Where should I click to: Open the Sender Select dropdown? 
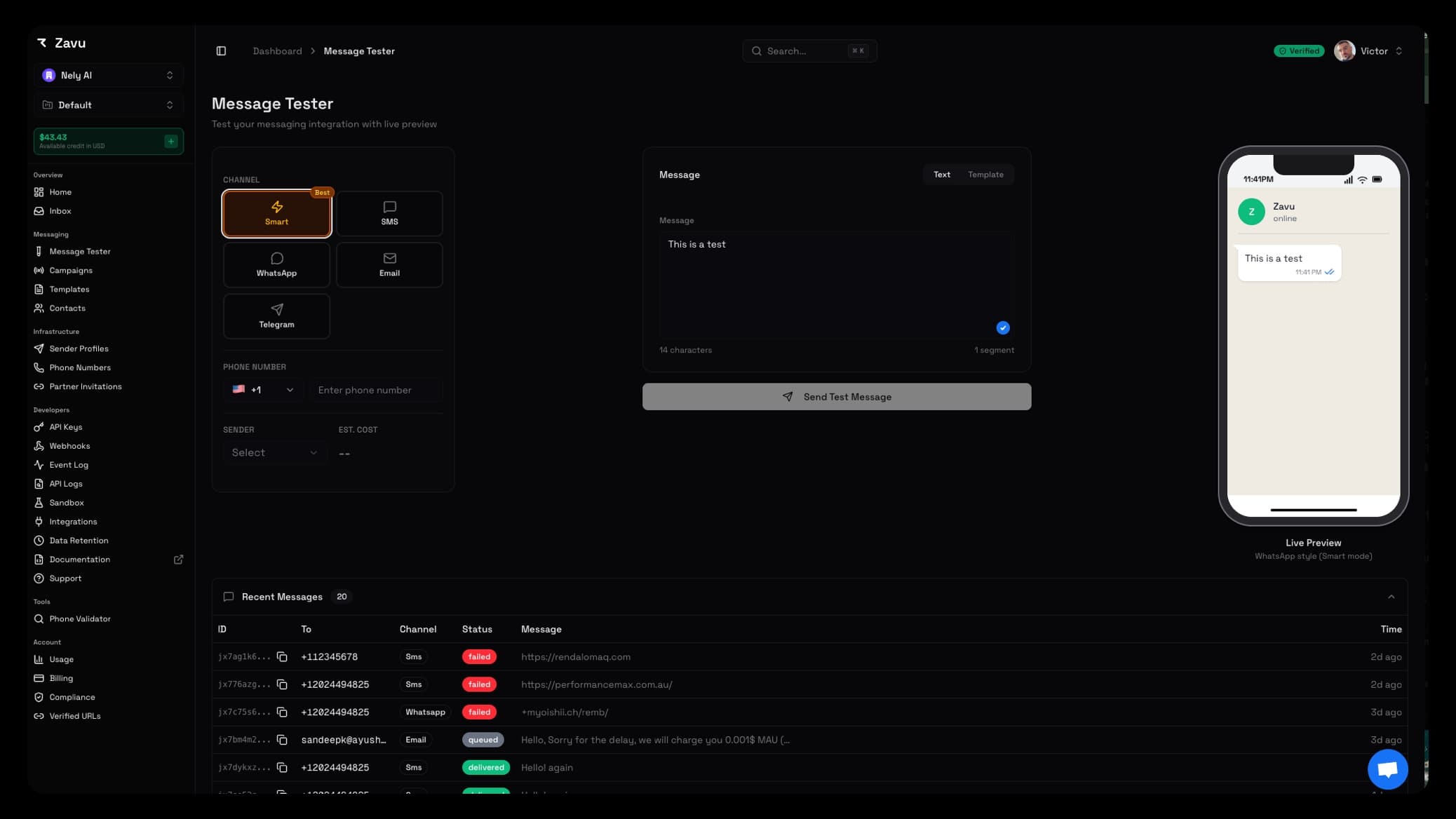point(274,453)
